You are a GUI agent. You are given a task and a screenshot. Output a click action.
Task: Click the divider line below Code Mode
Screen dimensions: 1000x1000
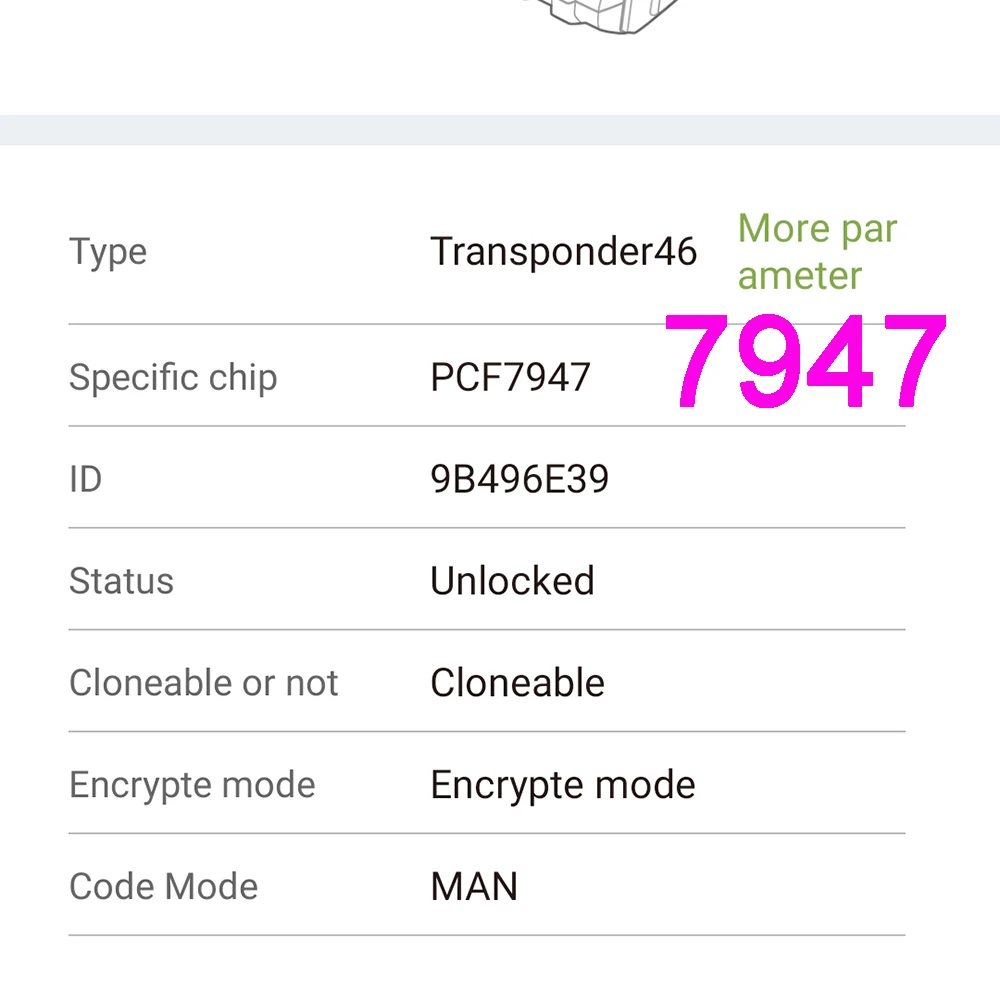(x=486, y=936)
